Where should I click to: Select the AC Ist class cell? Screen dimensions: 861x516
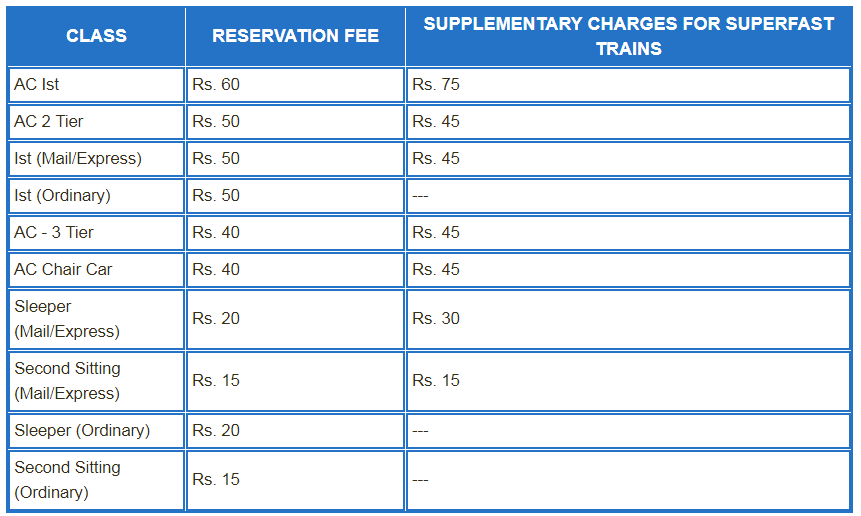tap(96, 85)
